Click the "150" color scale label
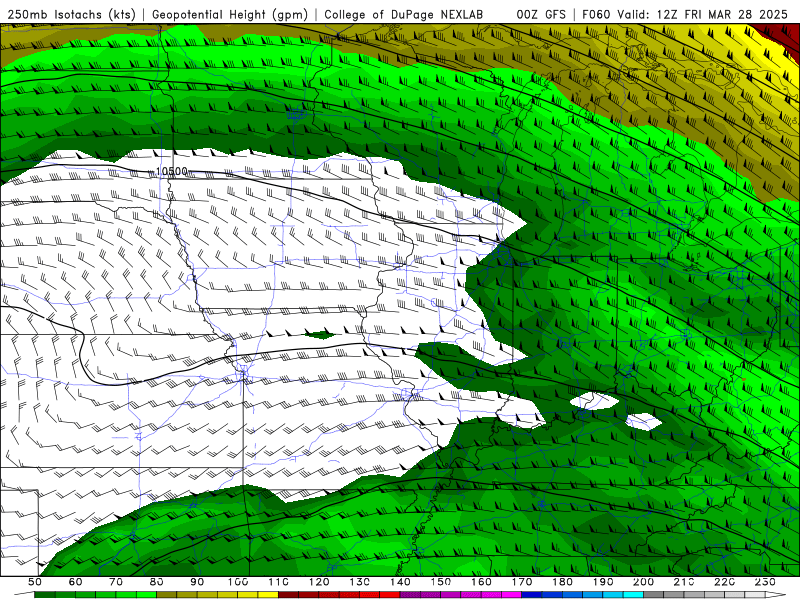This screenshot has height=600, width=800. click(x=441, y=582)
